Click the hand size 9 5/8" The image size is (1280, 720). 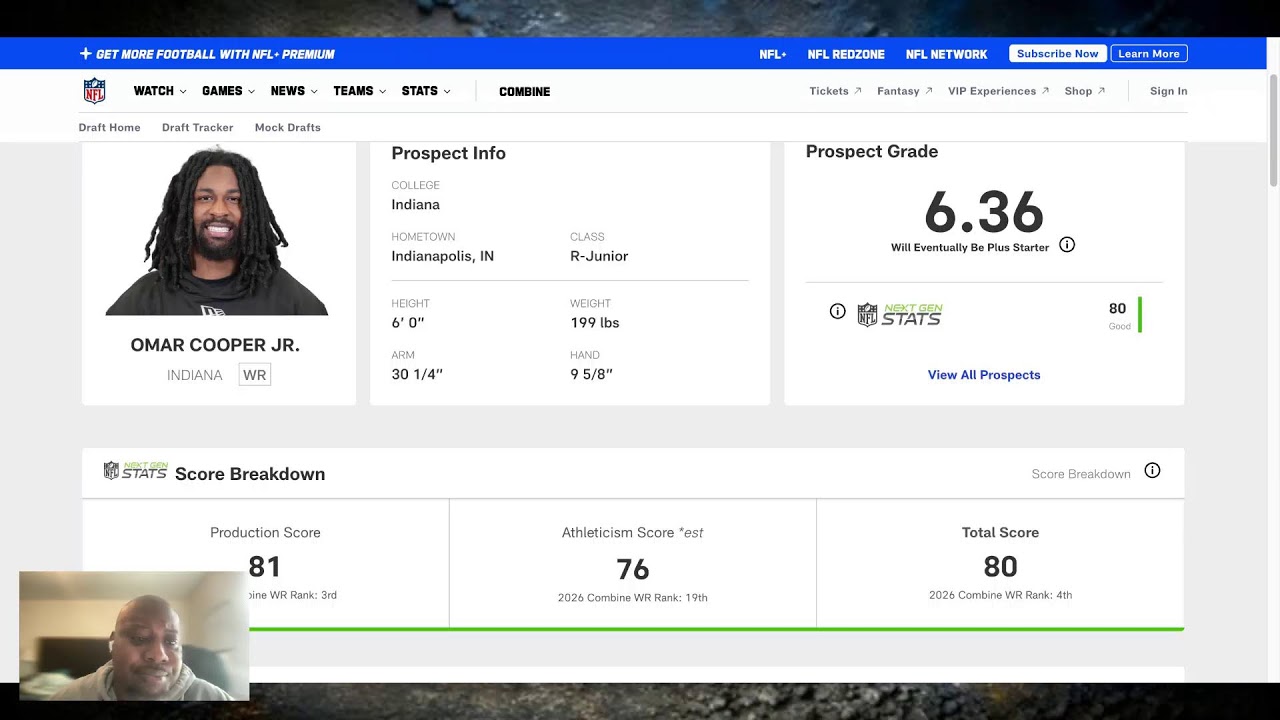coord(592,374)
